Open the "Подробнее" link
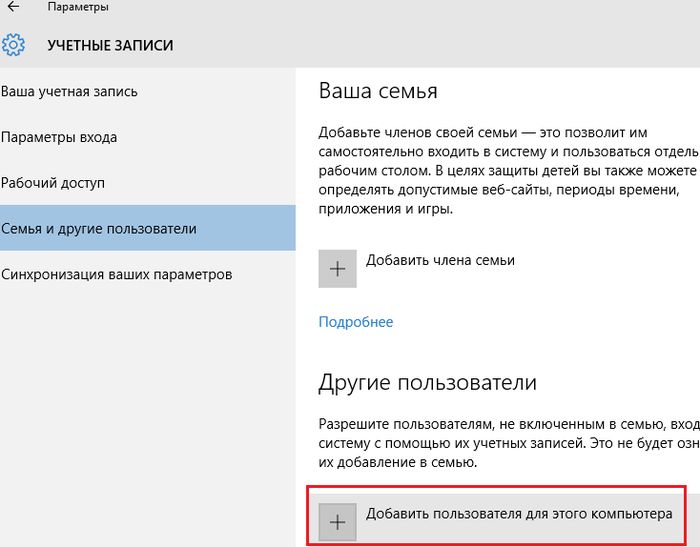This screenshot has width=700, height=547. click(356, 322)
